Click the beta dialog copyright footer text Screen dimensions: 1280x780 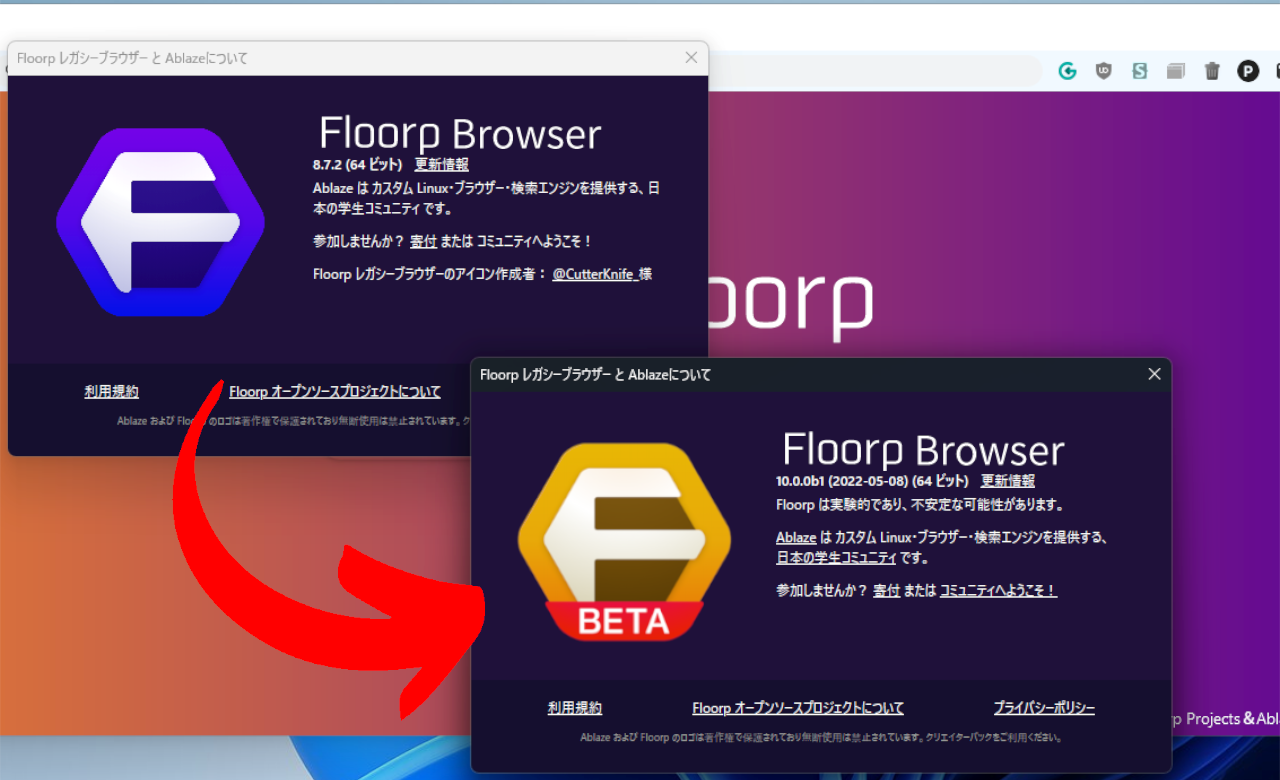coord(821,738)
